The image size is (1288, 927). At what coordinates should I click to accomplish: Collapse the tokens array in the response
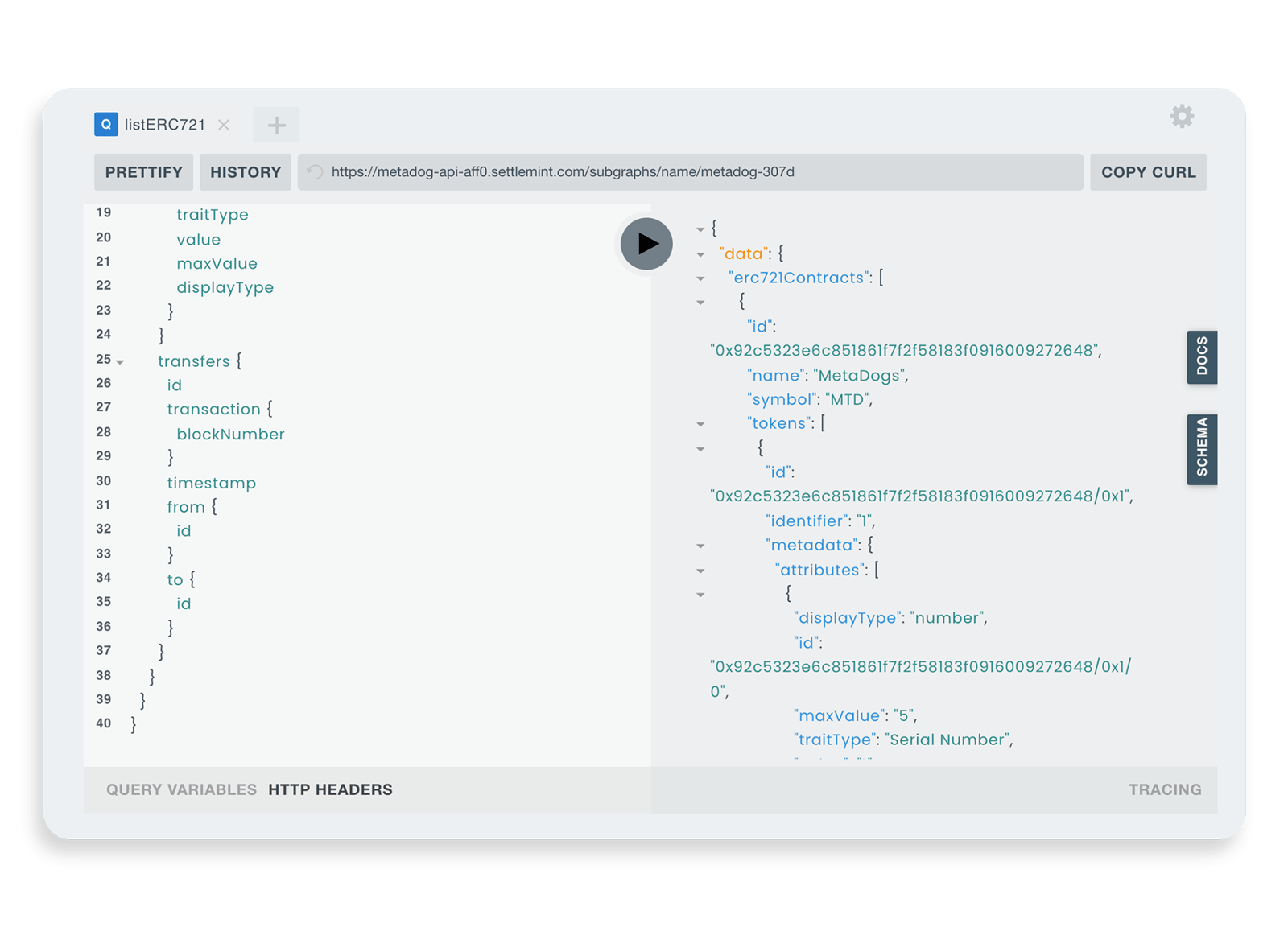tap(700, 422)
